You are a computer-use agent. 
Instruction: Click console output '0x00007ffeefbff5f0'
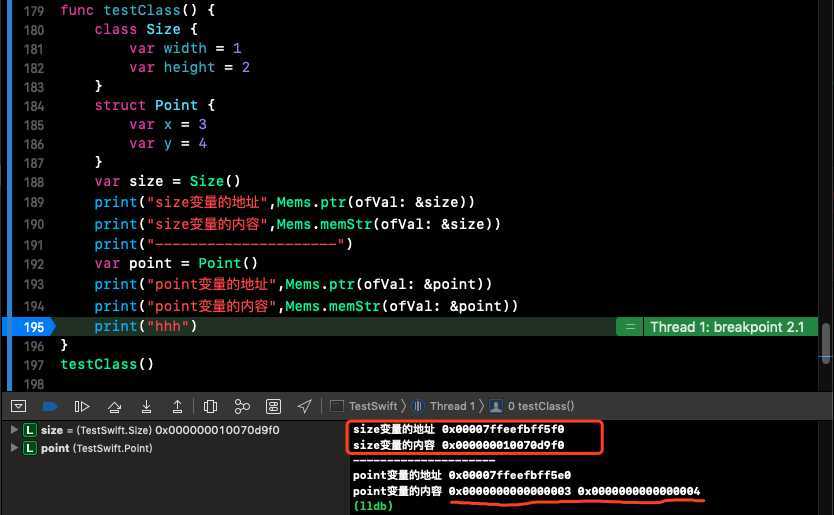coord(503,429)
